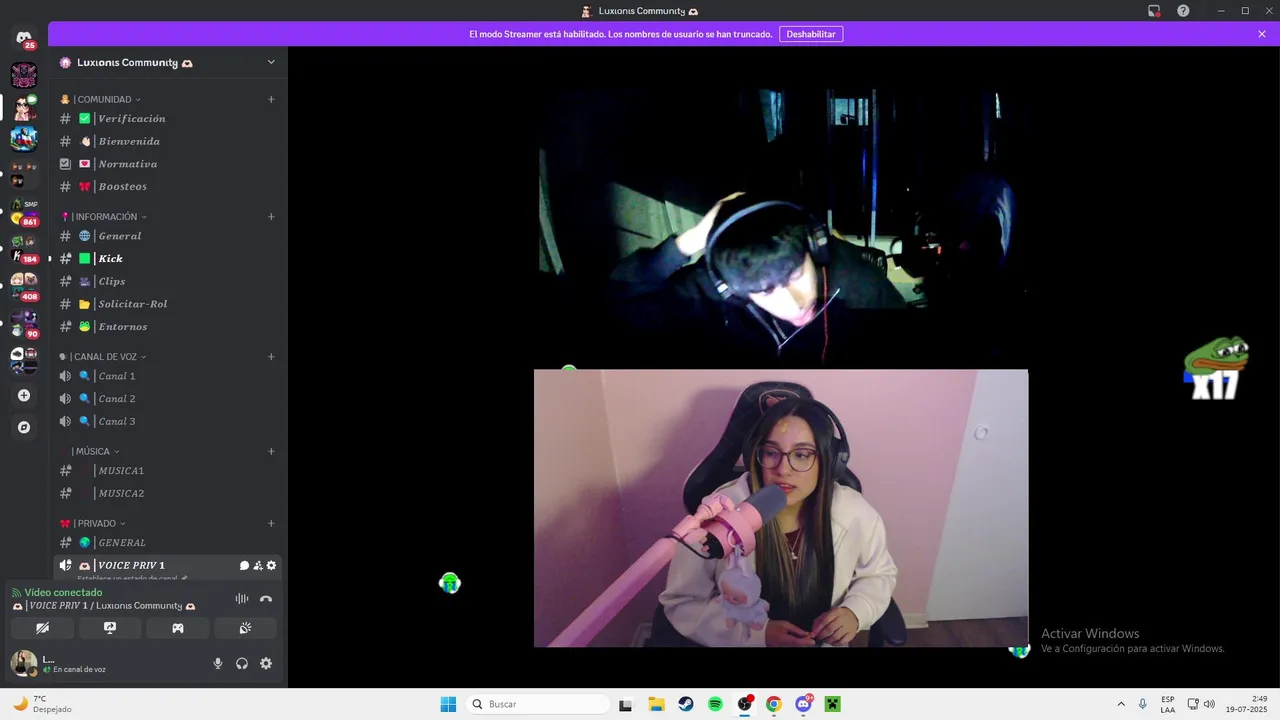Click the Buscar taskbar search box
This screenshot has height=720, width=1280.
click(538, 704)
